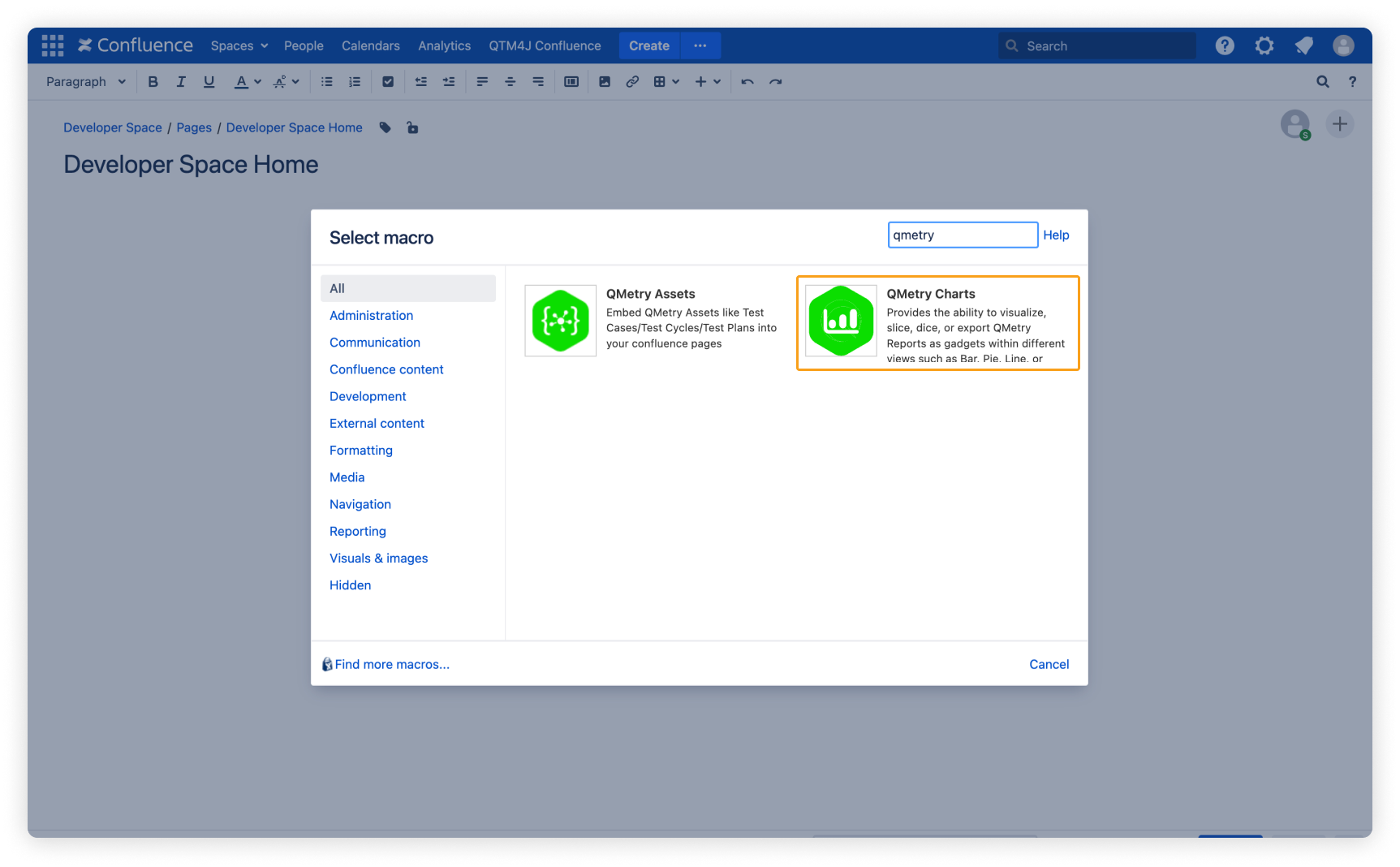This screenshot has width=1400, height=867.
Task: Align text right
Action: [x=538, y=81]
